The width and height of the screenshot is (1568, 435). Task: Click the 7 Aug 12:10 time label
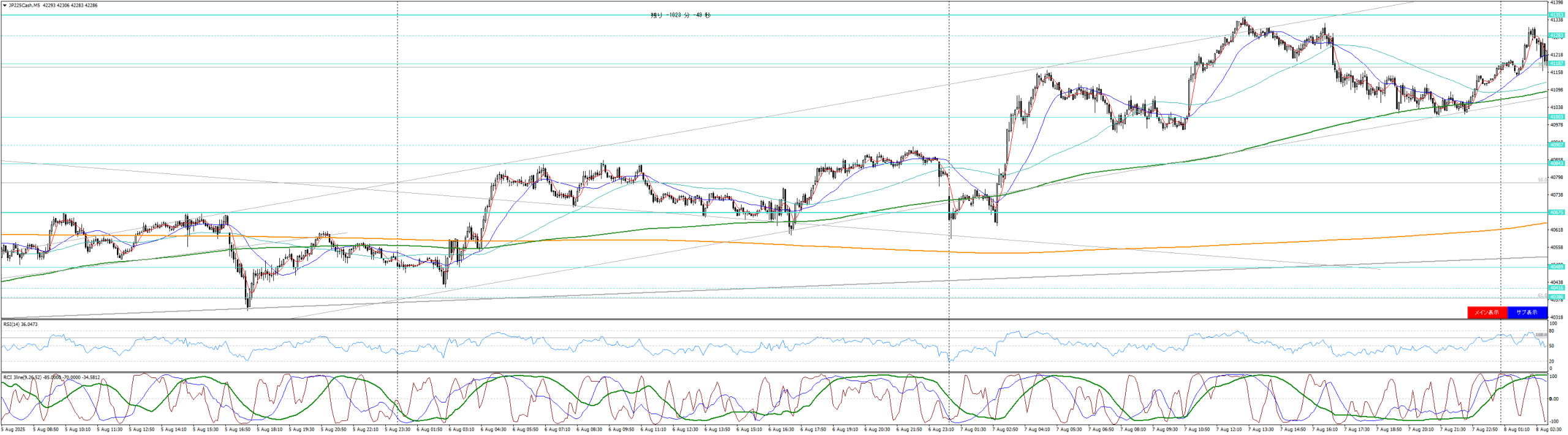(x=1229, y=429)
